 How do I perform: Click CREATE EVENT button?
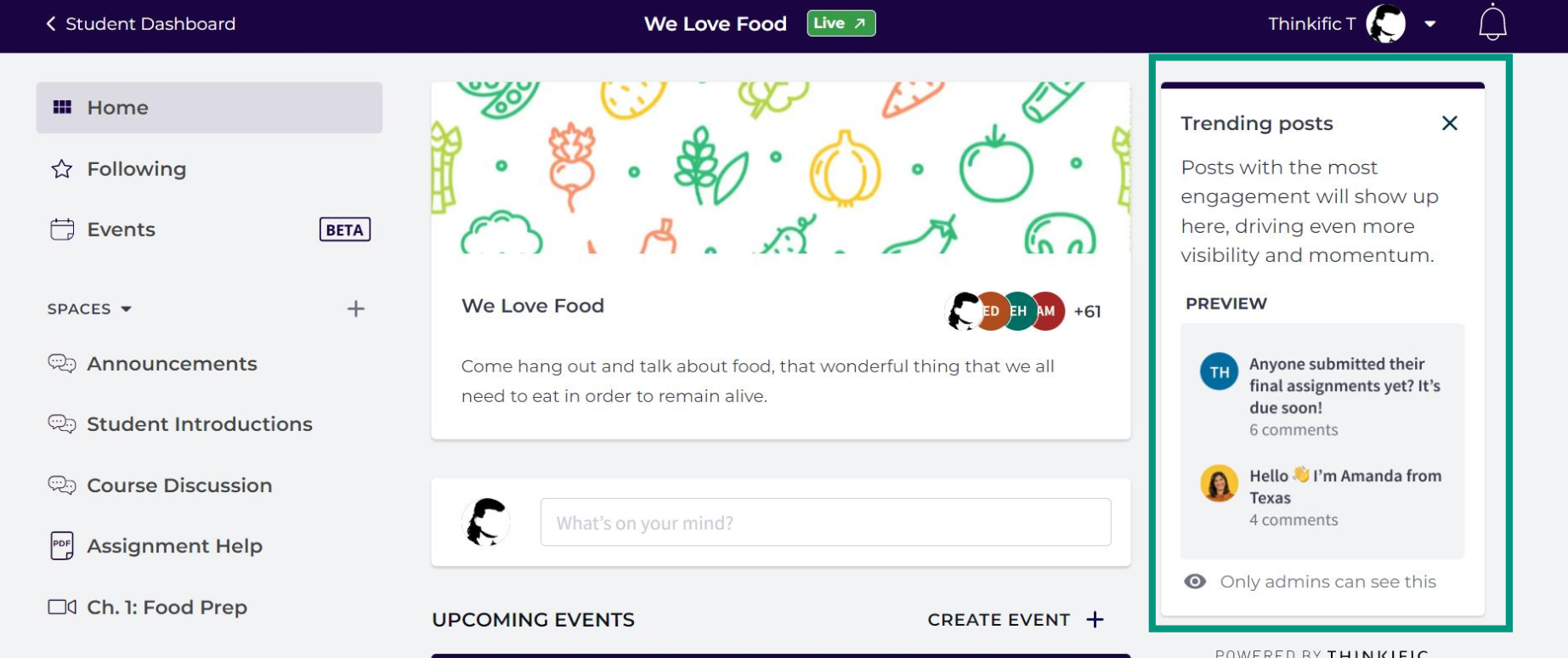click(1016, 620)
